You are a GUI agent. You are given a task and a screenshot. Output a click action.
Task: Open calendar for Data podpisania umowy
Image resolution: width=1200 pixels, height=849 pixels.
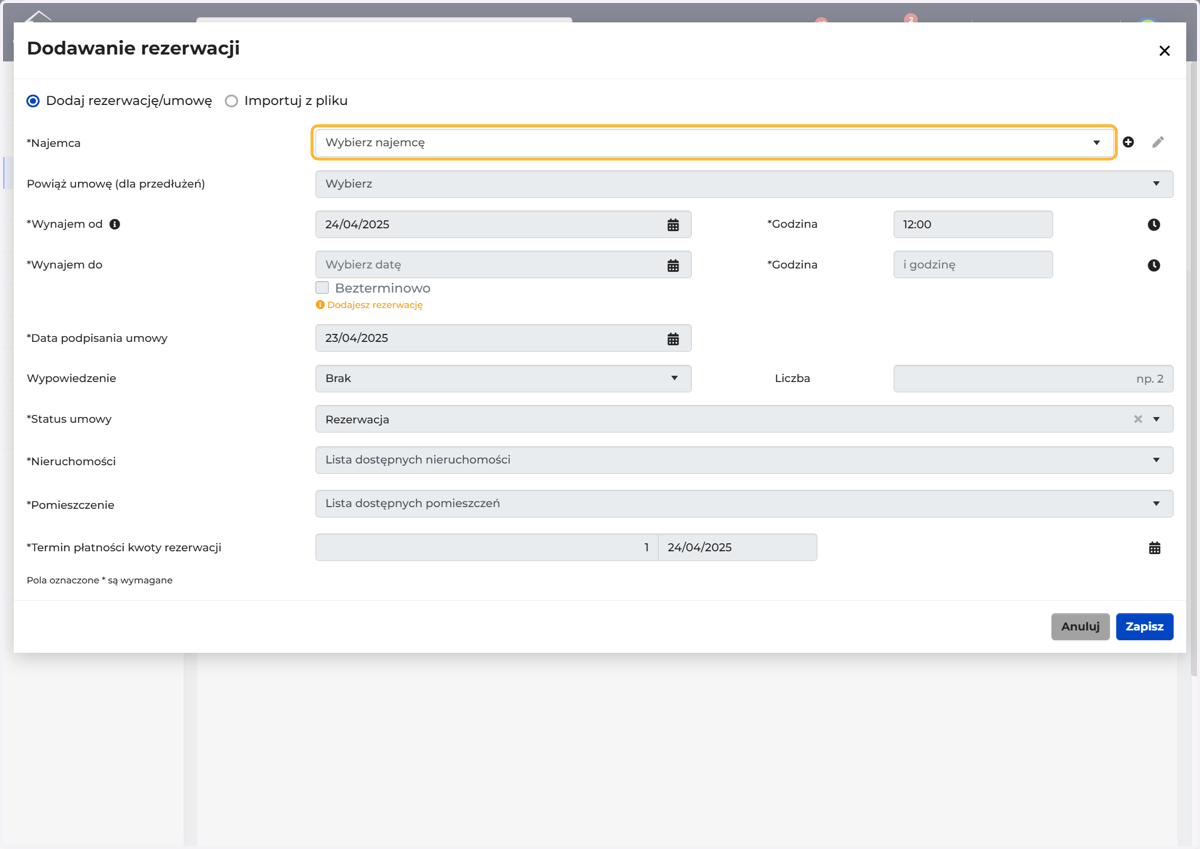[x=673, y=339]
